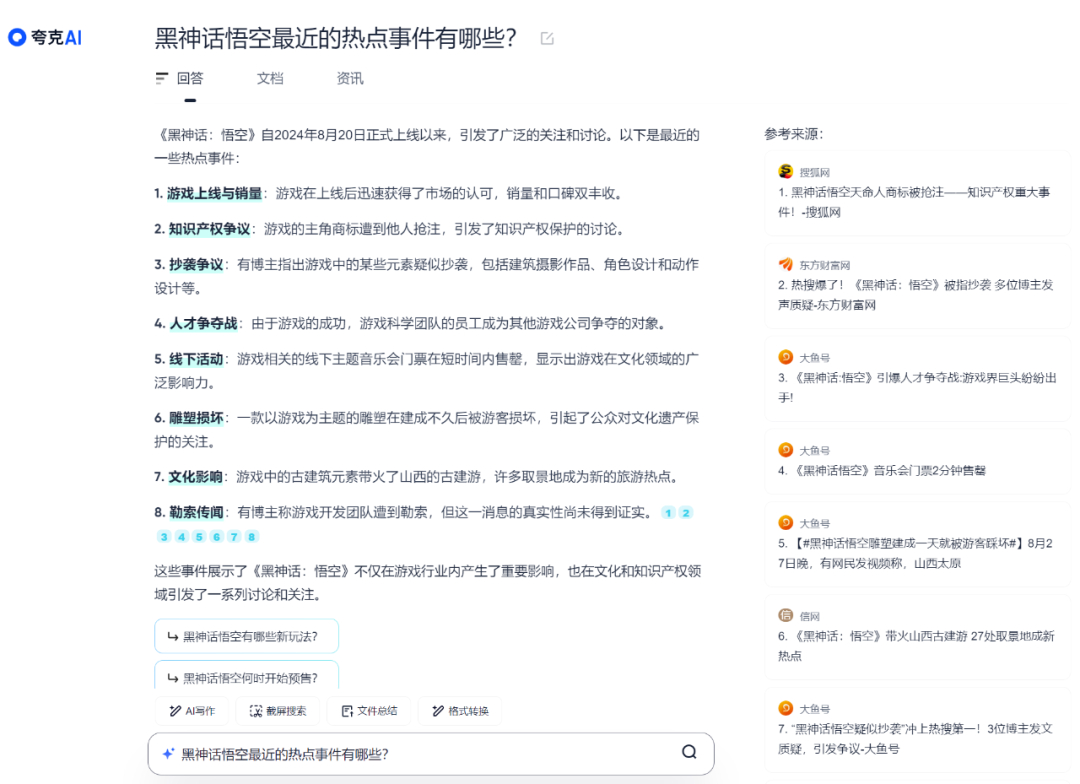
Task: Click the heading 线下活动
Action: [x=196, y=359]
